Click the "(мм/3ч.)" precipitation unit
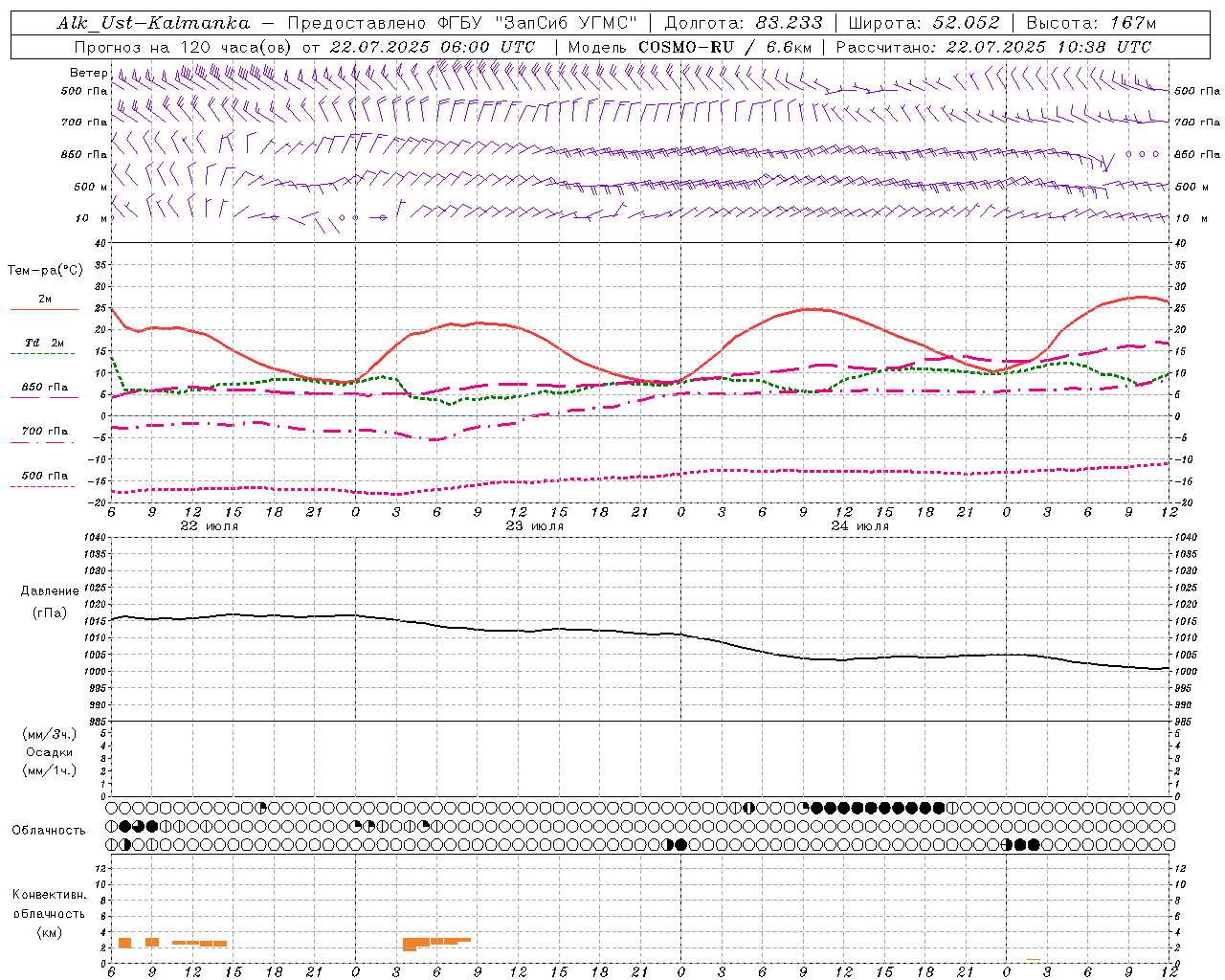Viewport: 1225px width, 980px height. point(50,734)
